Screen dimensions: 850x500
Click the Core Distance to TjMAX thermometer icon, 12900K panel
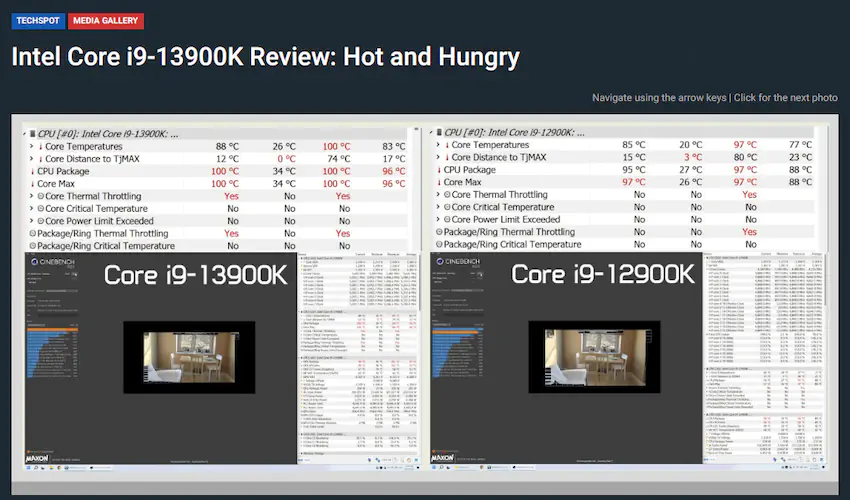tap(447, 157)
